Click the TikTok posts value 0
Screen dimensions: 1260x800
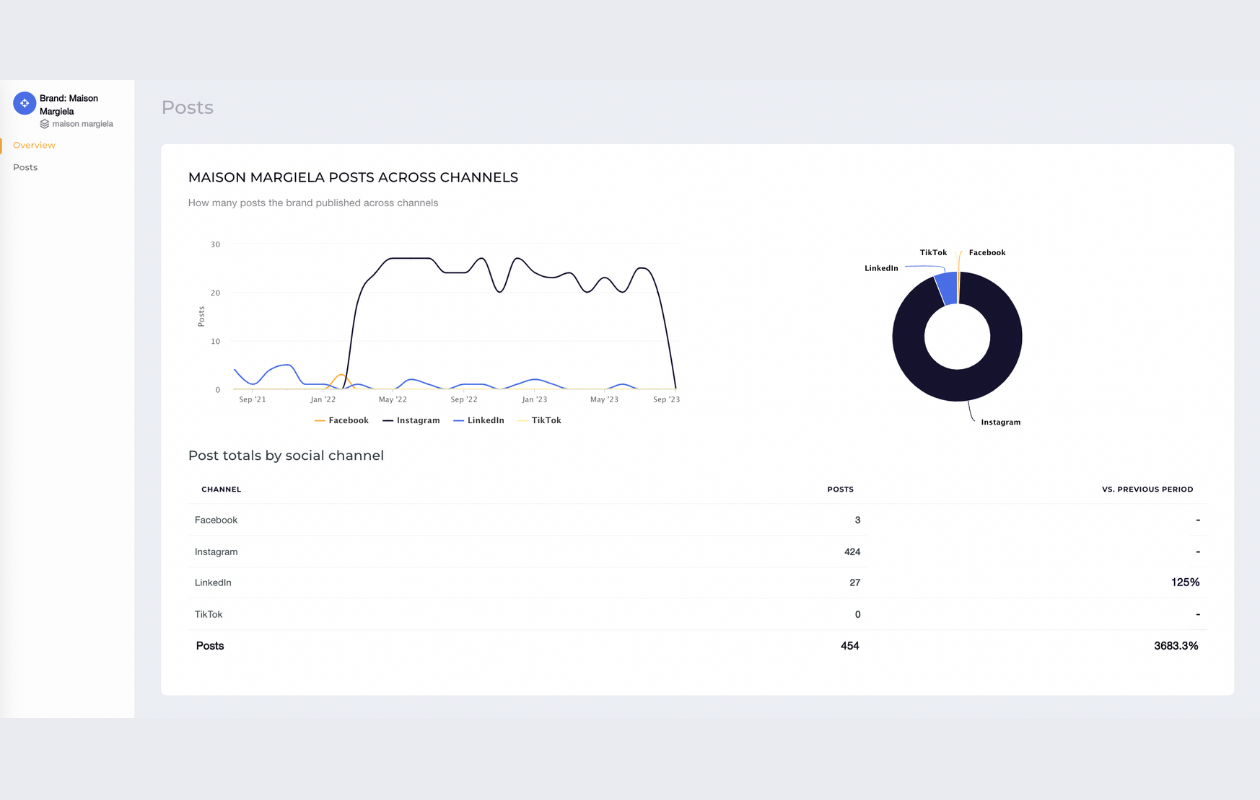point(858,614)
